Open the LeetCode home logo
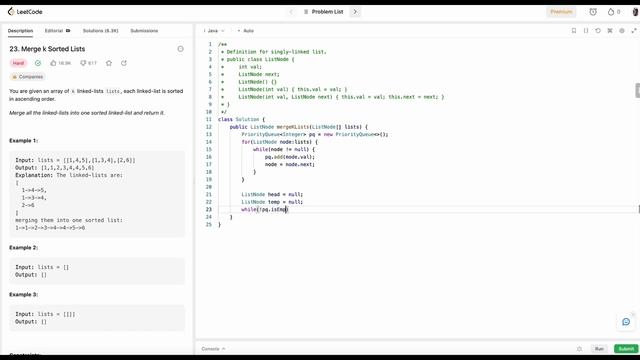 (25, 12)
